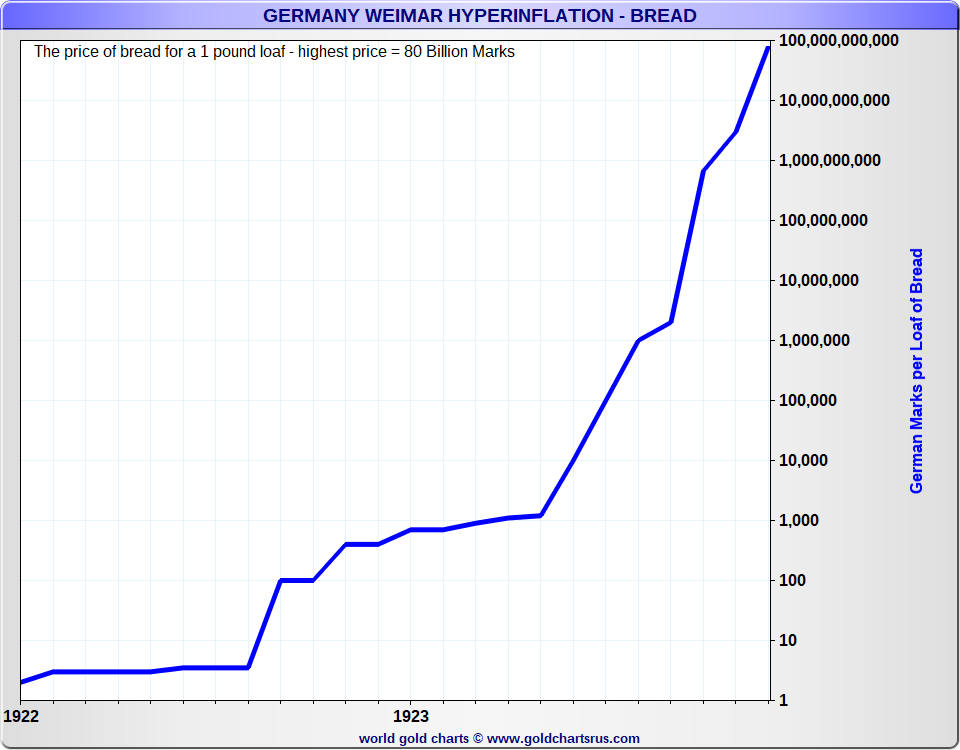This screenshot has height=750, width=960.
Task: Click the 10,000 y-axis tick label
Action: point(803,460)
